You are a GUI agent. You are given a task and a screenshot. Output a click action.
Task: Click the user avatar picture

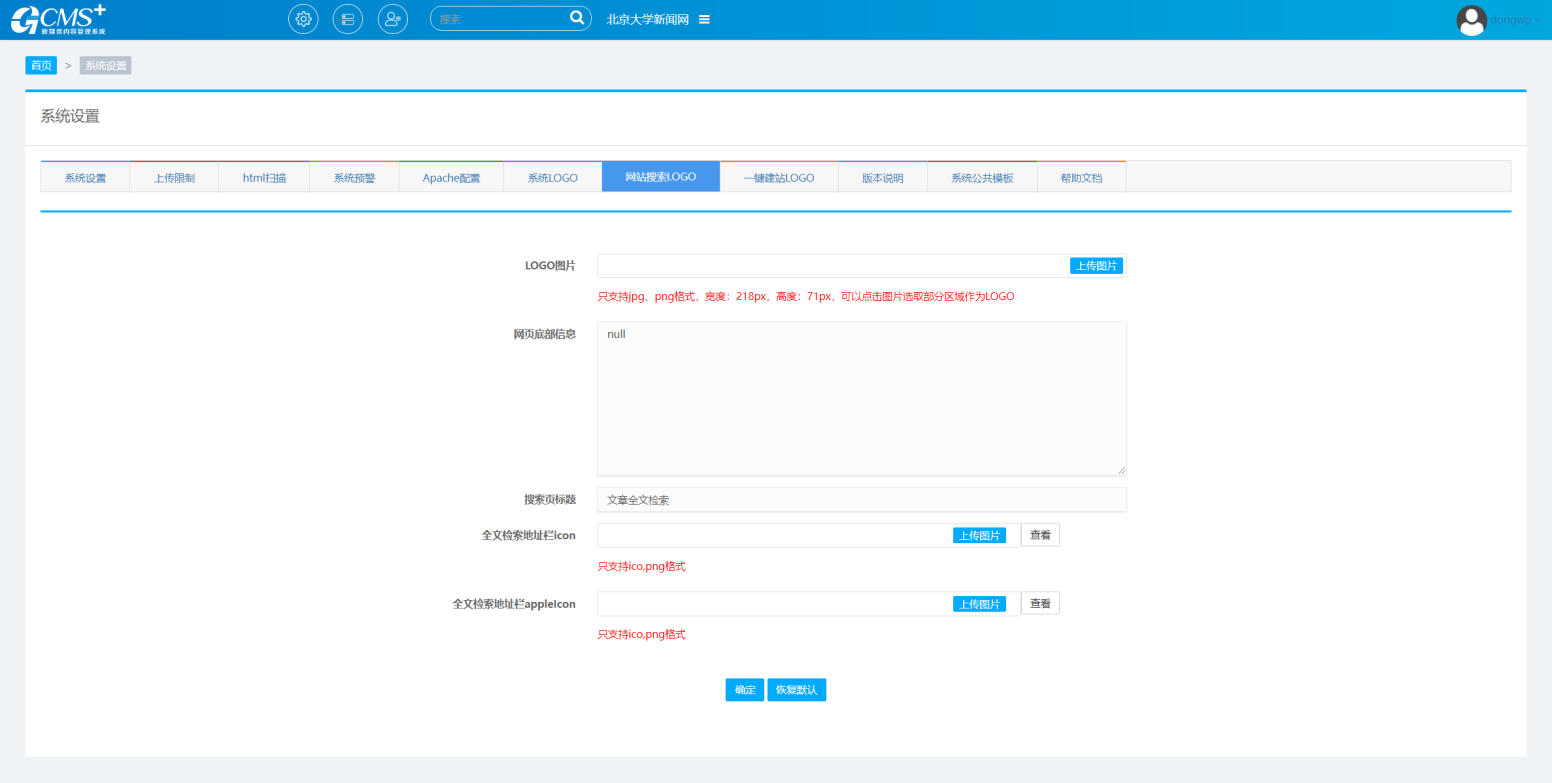click(1472, 20)
